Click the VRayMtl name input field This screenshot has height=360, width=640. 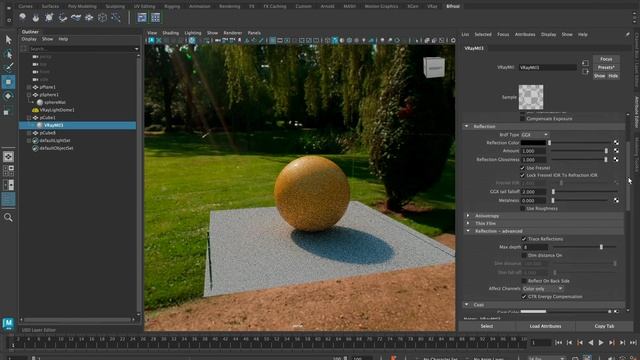(x=548, y=67)
